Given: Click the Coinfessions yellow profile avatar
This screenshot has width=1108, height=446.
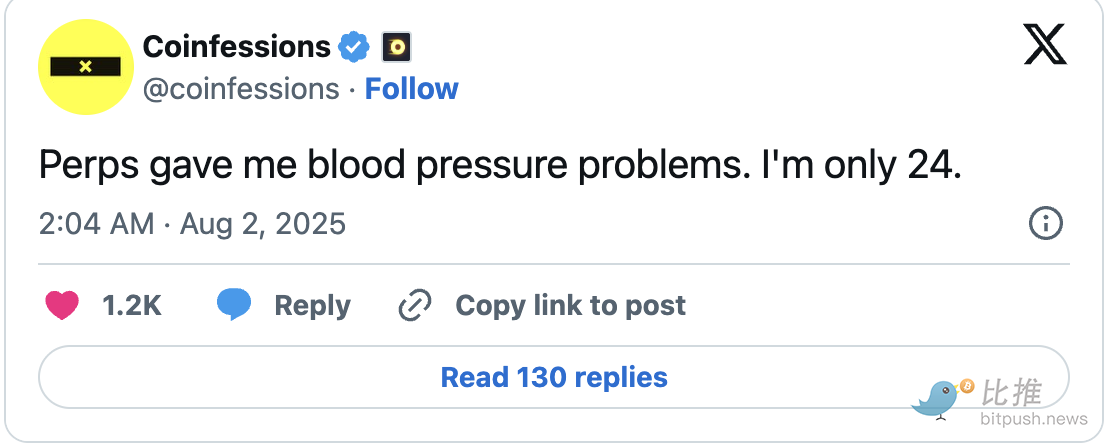Looking at the screenshot, I should click(85, 66).
